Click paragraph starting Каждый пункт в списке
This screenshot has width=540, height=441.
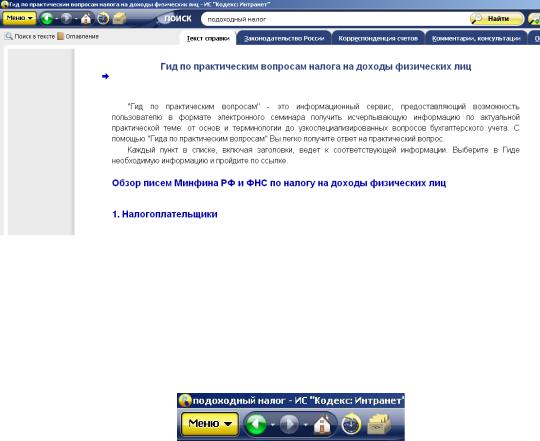pyautogui.click(x=315, y=155)
